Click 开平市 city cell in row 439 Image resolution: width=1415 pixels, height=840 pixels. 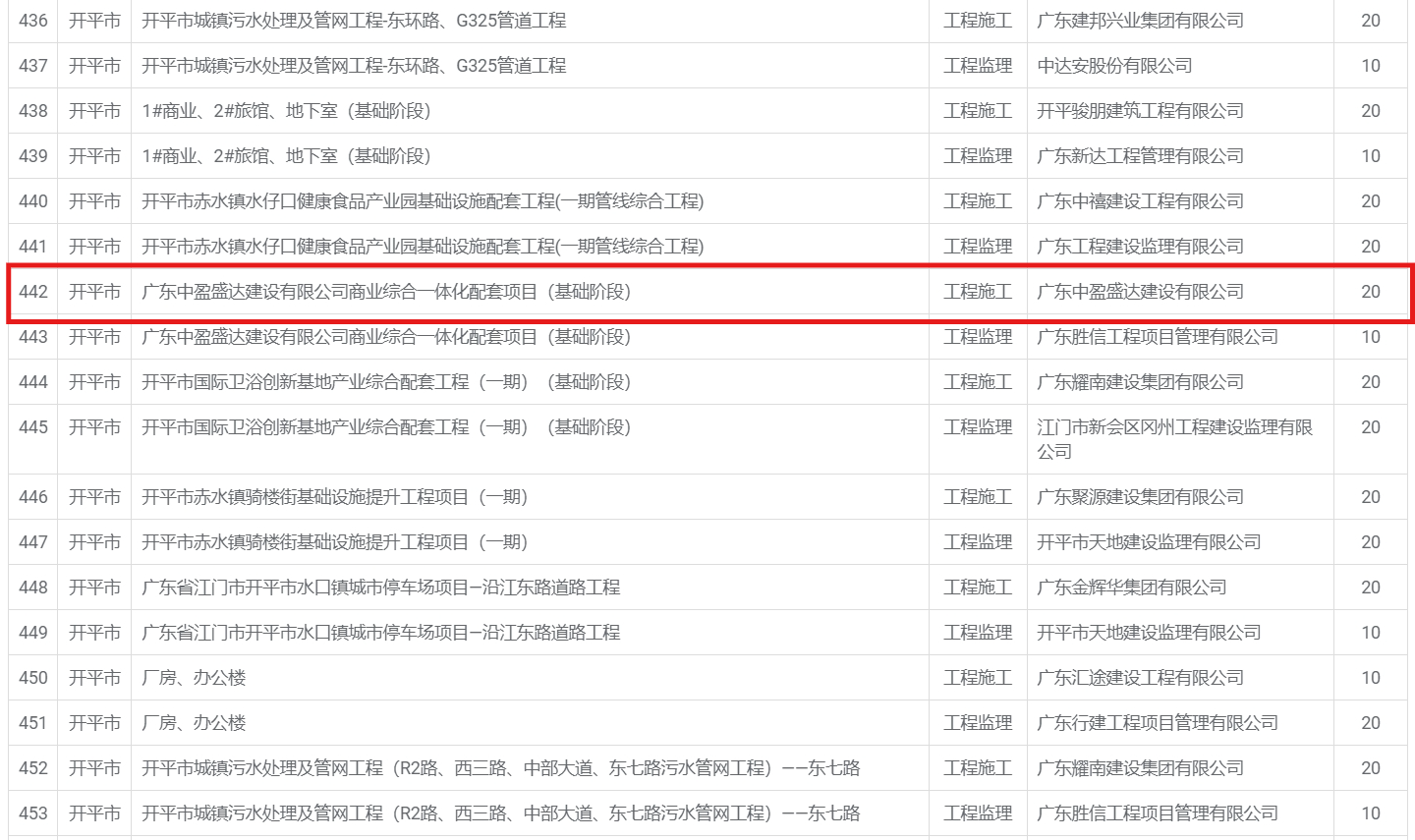pos(94,156)
